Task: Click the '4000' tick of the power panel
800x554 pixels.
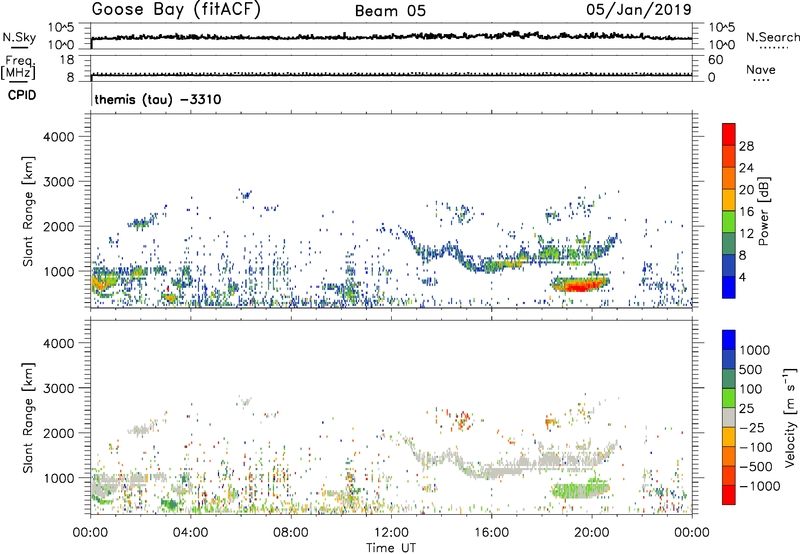Action: 59,137
